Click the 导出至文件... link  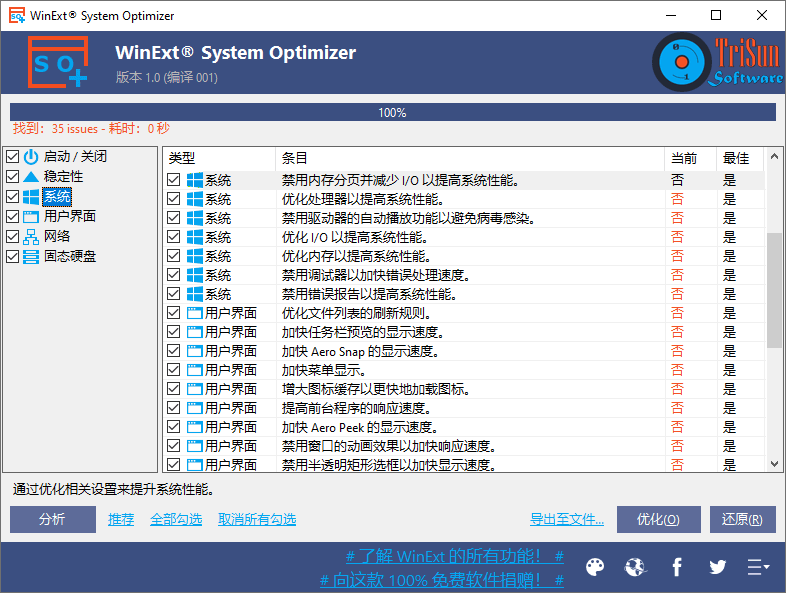point(567,519)
